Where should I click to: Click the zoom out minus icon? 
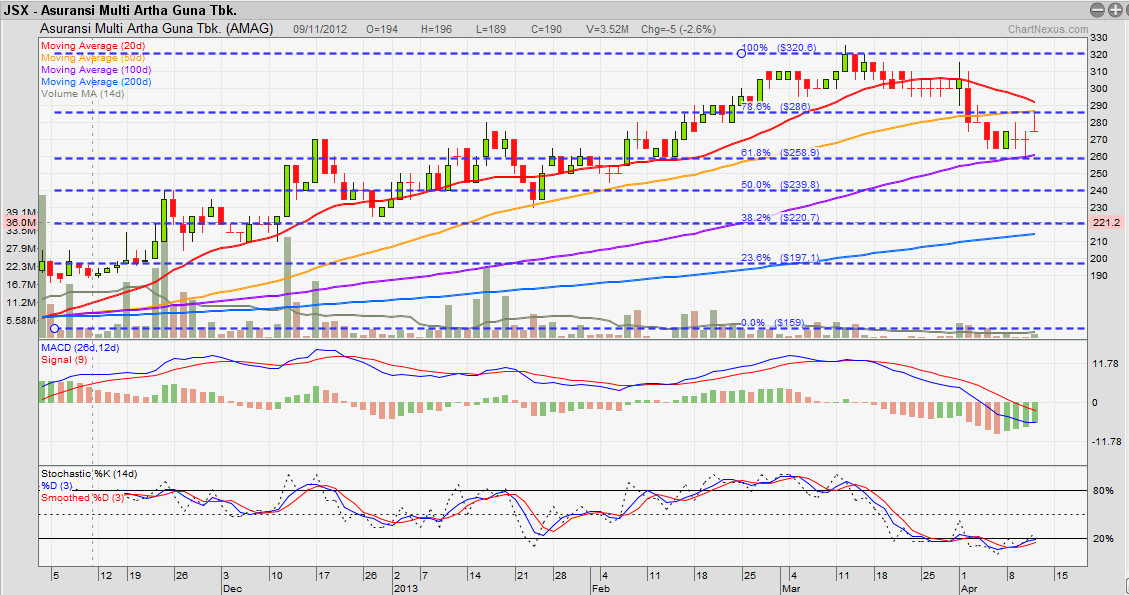pos(1098,9)
